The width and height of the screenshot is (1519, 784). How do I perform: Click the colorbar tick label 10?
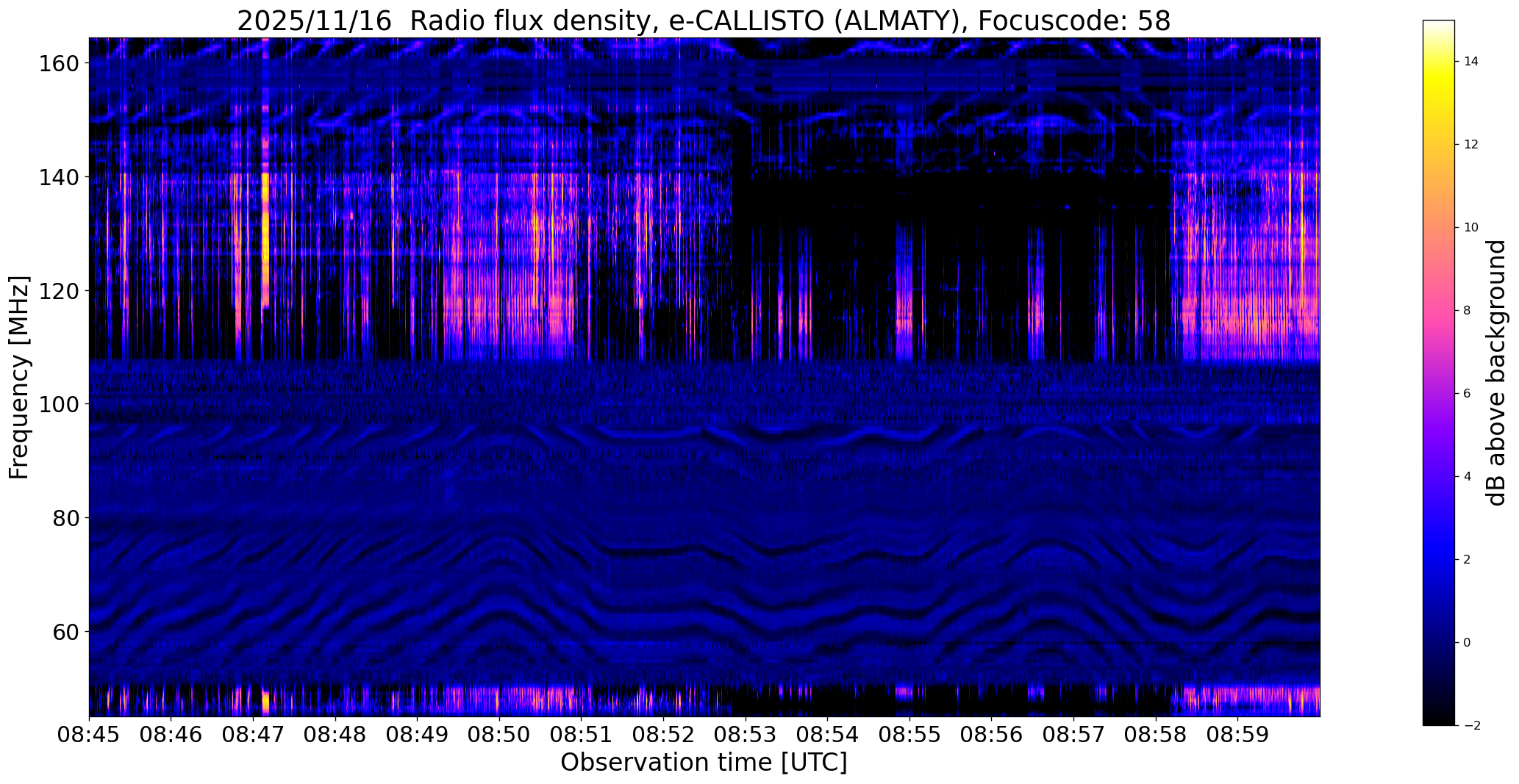1471,228
